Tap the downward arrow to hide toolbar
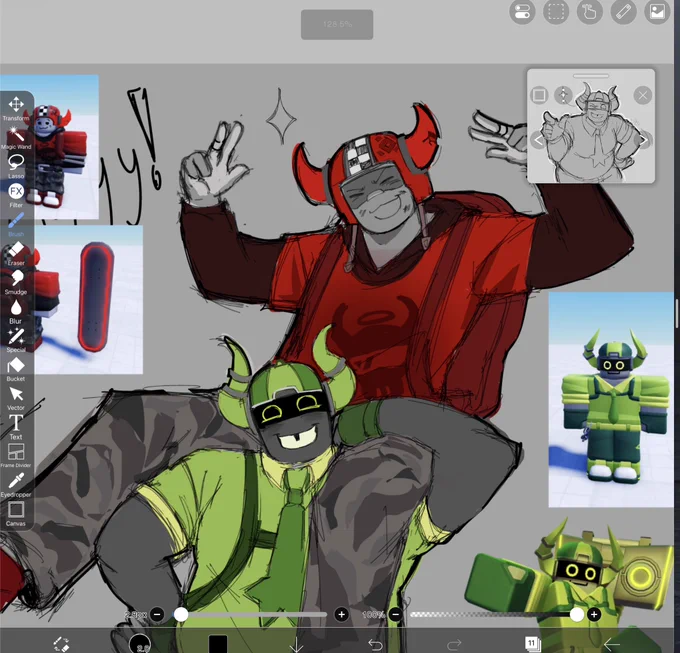The height and width of the screenshot is (653, 680). point(297,644)
